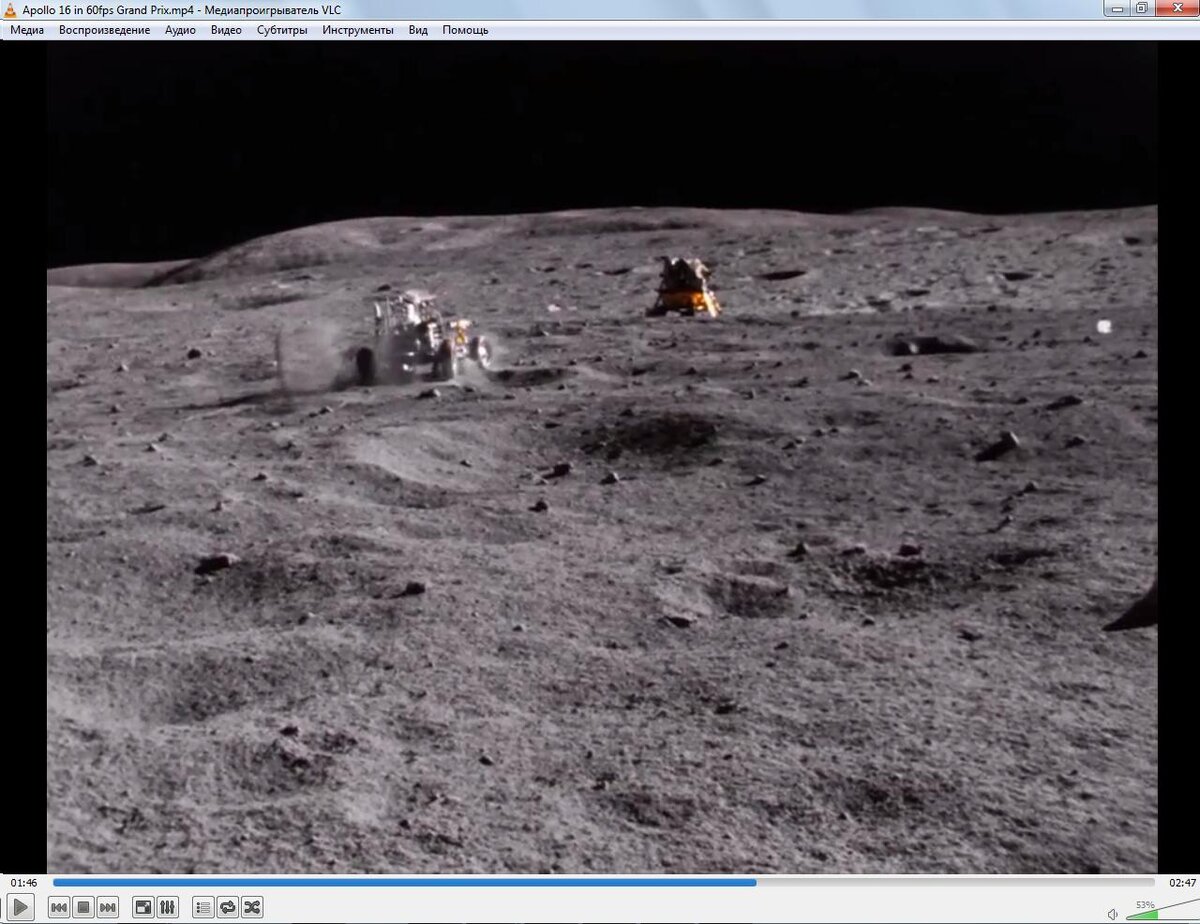Stop the video playback

[x=84, y=907]
